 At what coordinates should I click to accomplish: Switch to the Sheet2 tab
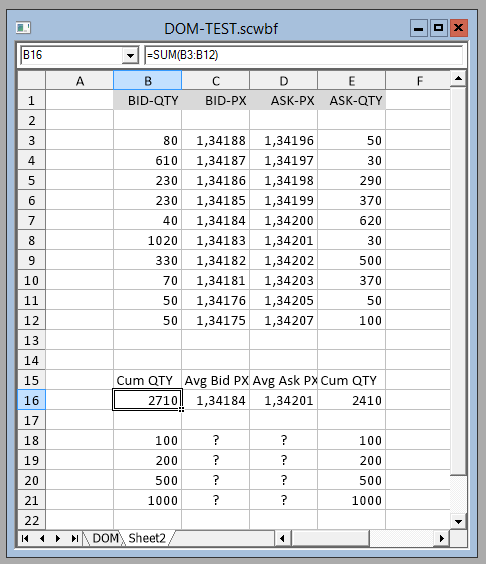tap(147, 538)
